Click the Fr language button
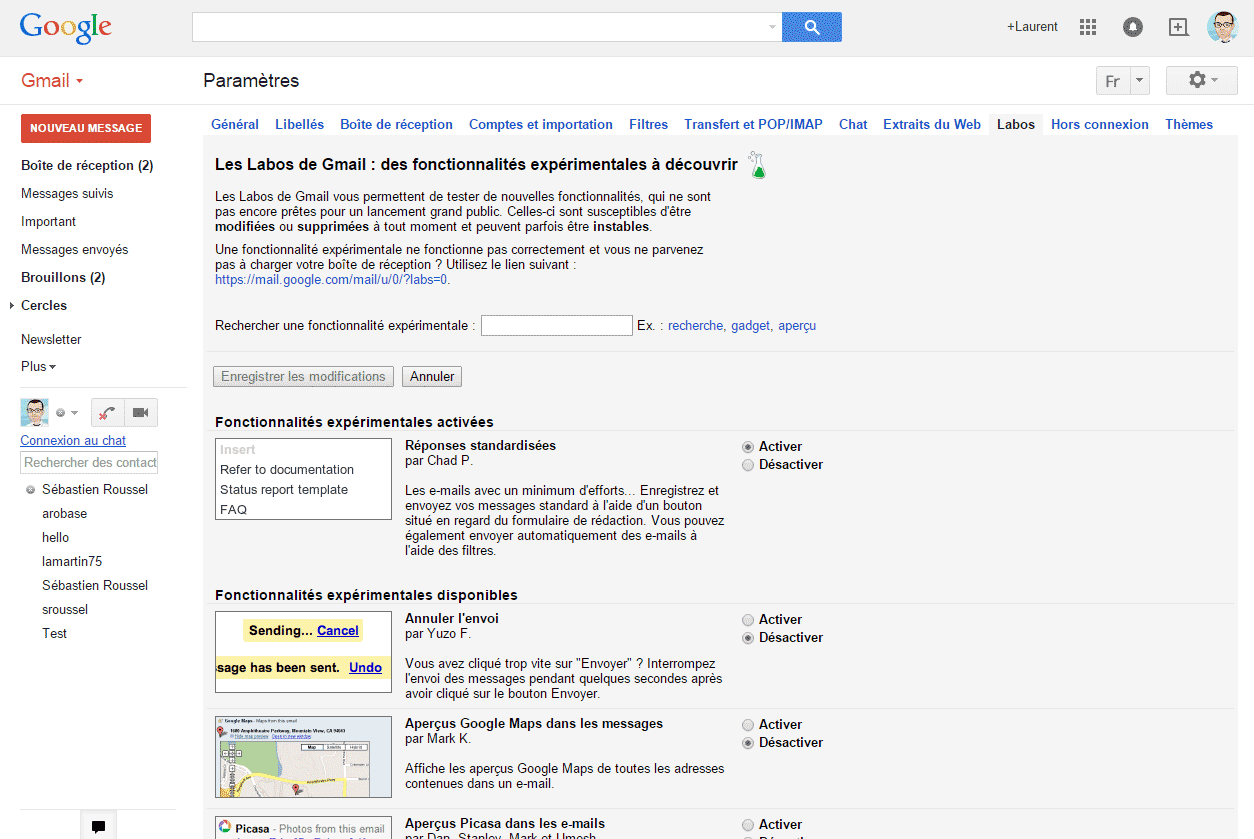Screen dimensions: 1254x839 1113,81
